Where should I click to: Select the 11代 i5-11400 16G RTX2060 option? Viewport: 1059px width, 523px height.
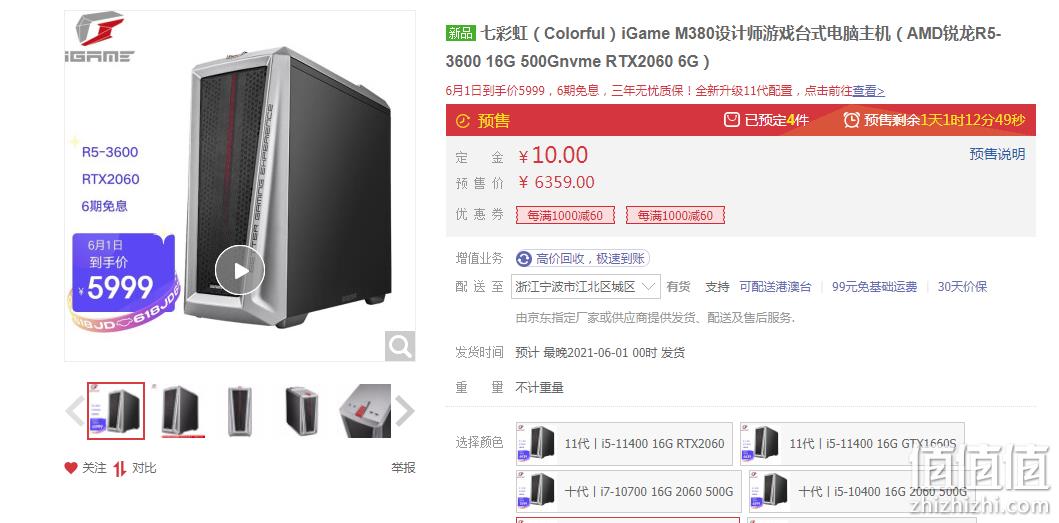pos(624,444)
